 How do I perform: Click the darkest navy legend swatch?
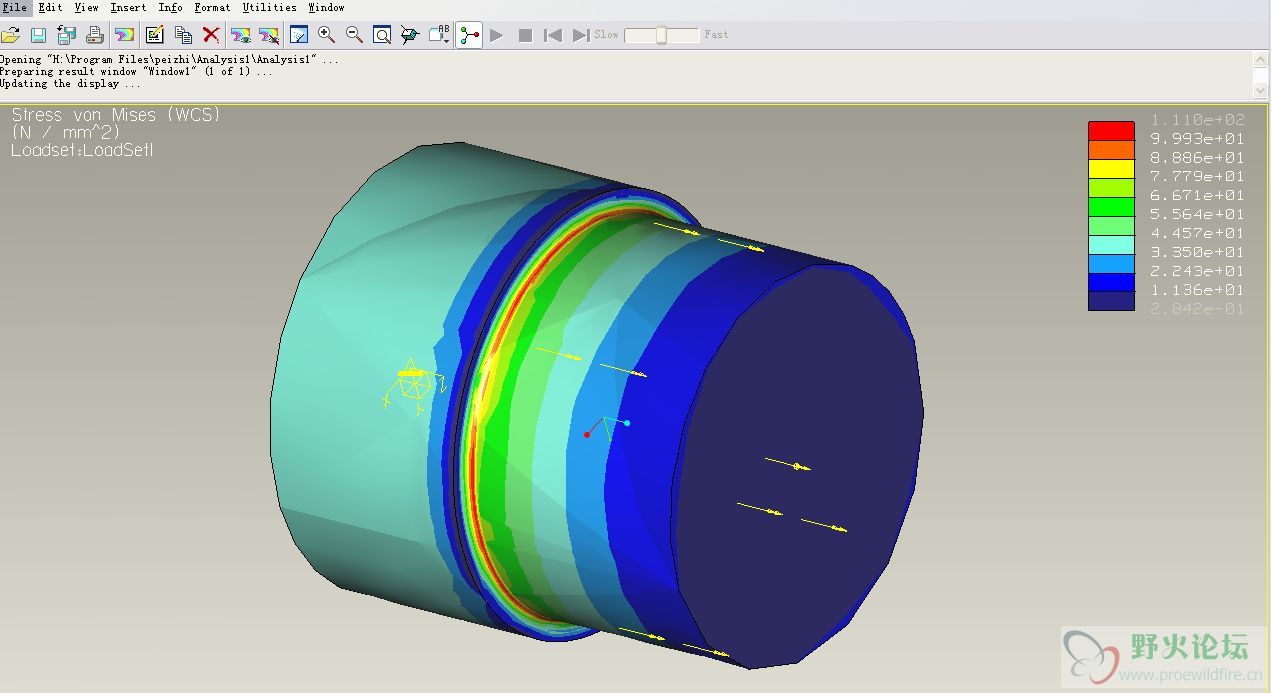[x=1111, y=301]
